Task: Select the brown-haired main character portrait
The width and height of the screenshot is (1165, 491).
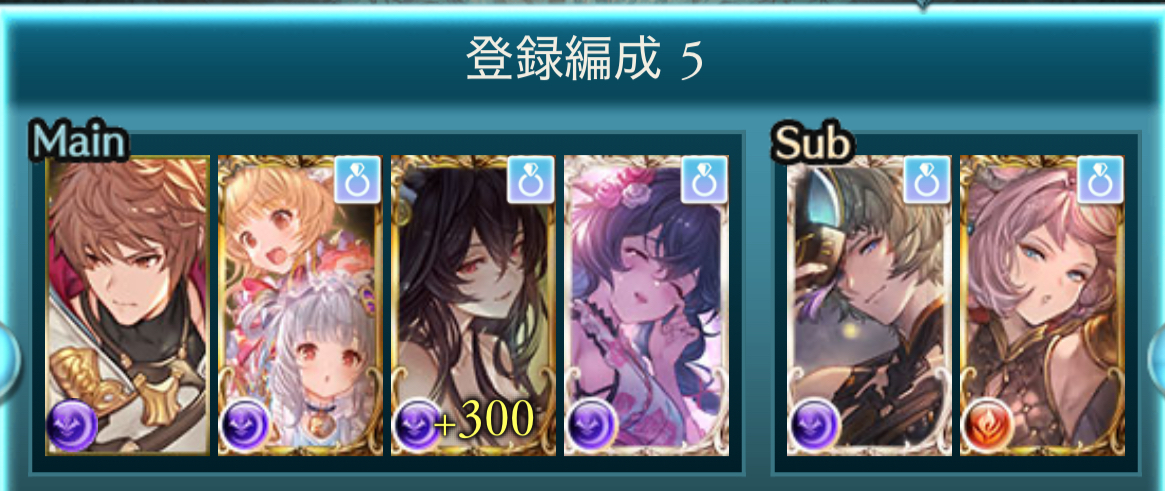Action: pyautogui.click(x=128, y=305)
